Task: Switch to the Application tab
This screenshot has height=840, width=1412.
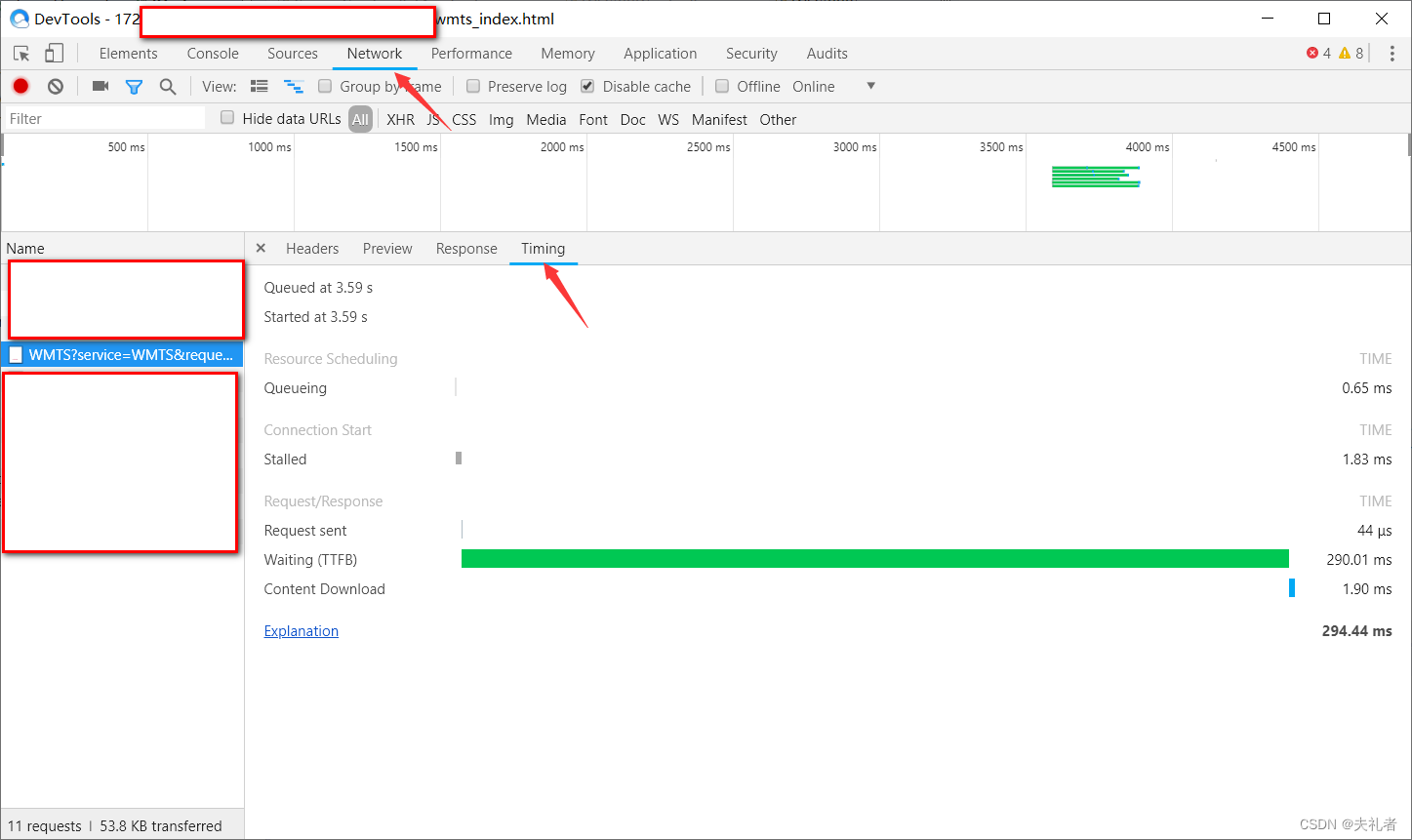Action: pyautogui.click(x=661, y=54)
